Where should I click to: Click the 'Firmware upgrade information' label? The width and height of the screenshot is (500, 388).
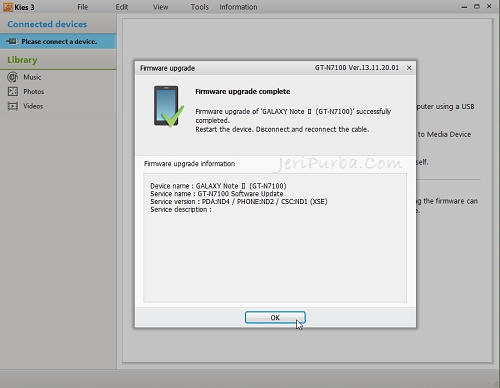[x=189, y=164]
